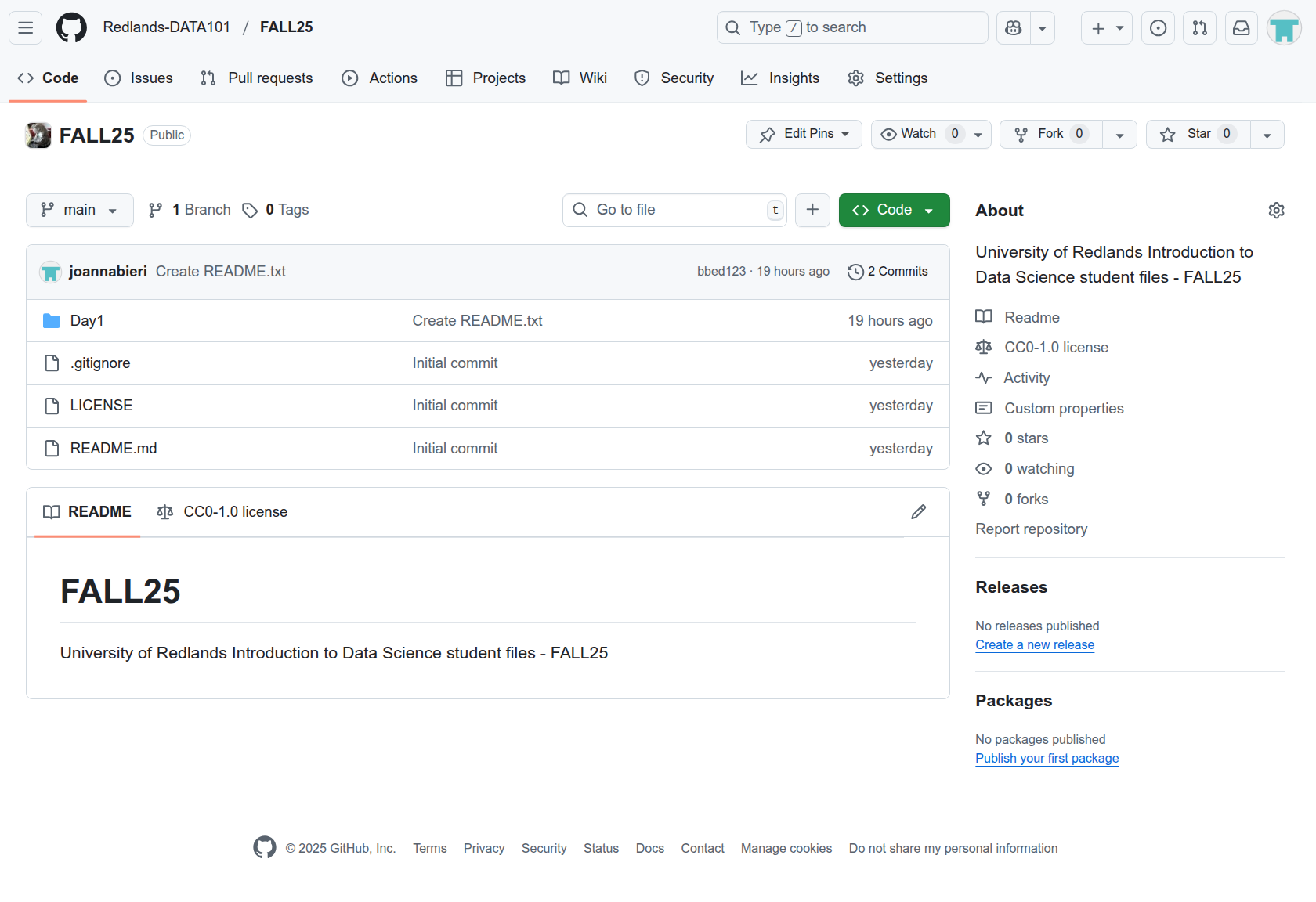Open the Day1 folder
The image size is (1316, 902).
click(87, 321)
